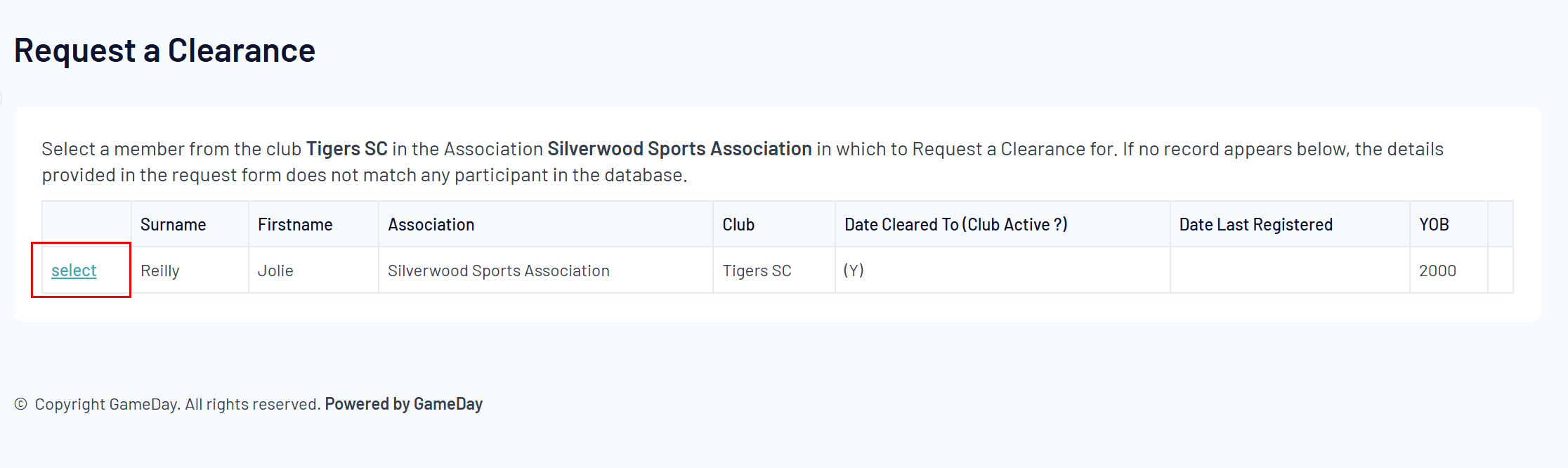Click the Surname column header
Viewport: 1568px width, 468px height.
[x=173, y=225]
